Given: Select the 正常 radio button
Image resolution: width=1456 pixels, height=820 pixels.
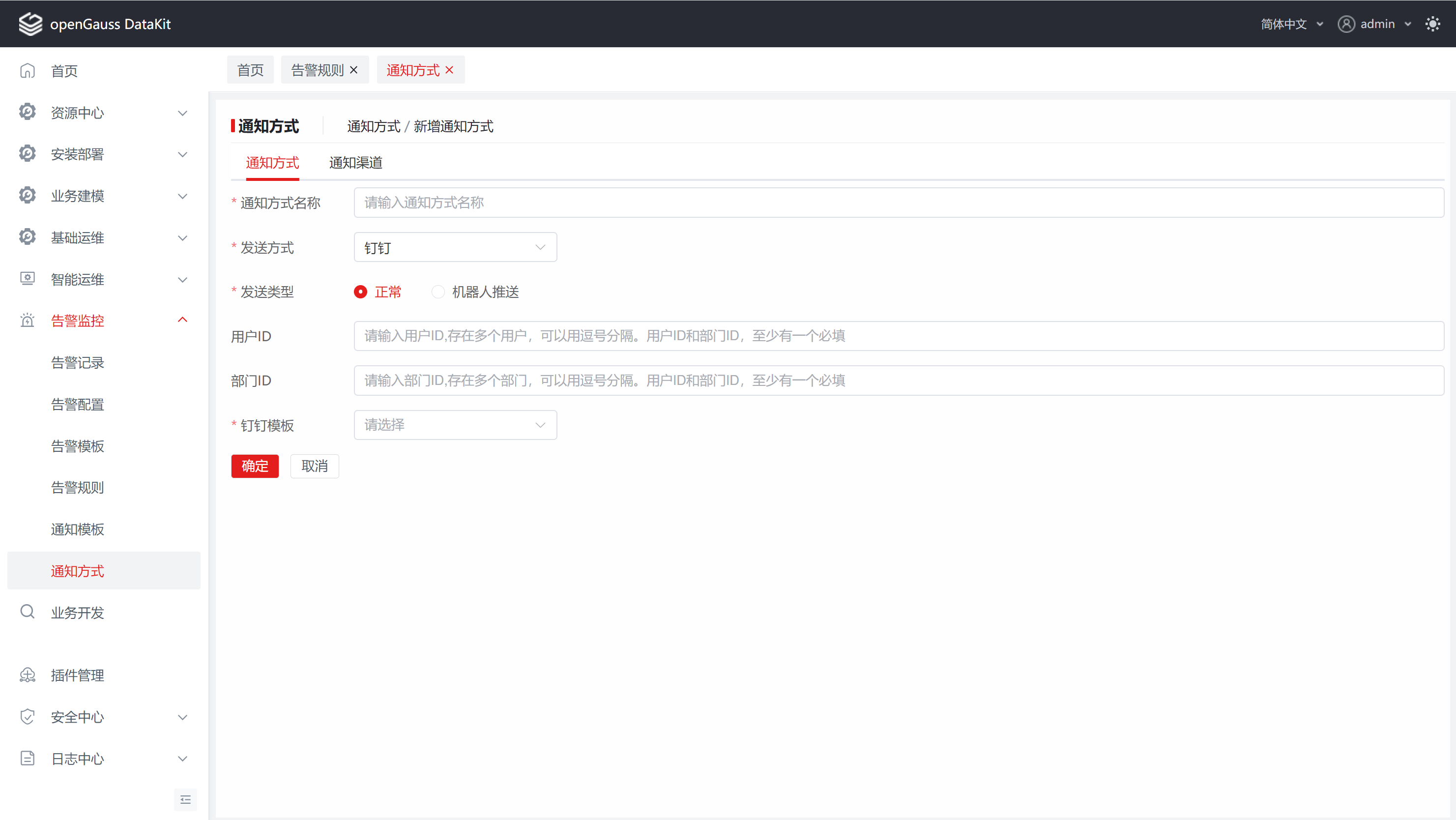Looking at the screenshot, I should [x=361, y=292].
